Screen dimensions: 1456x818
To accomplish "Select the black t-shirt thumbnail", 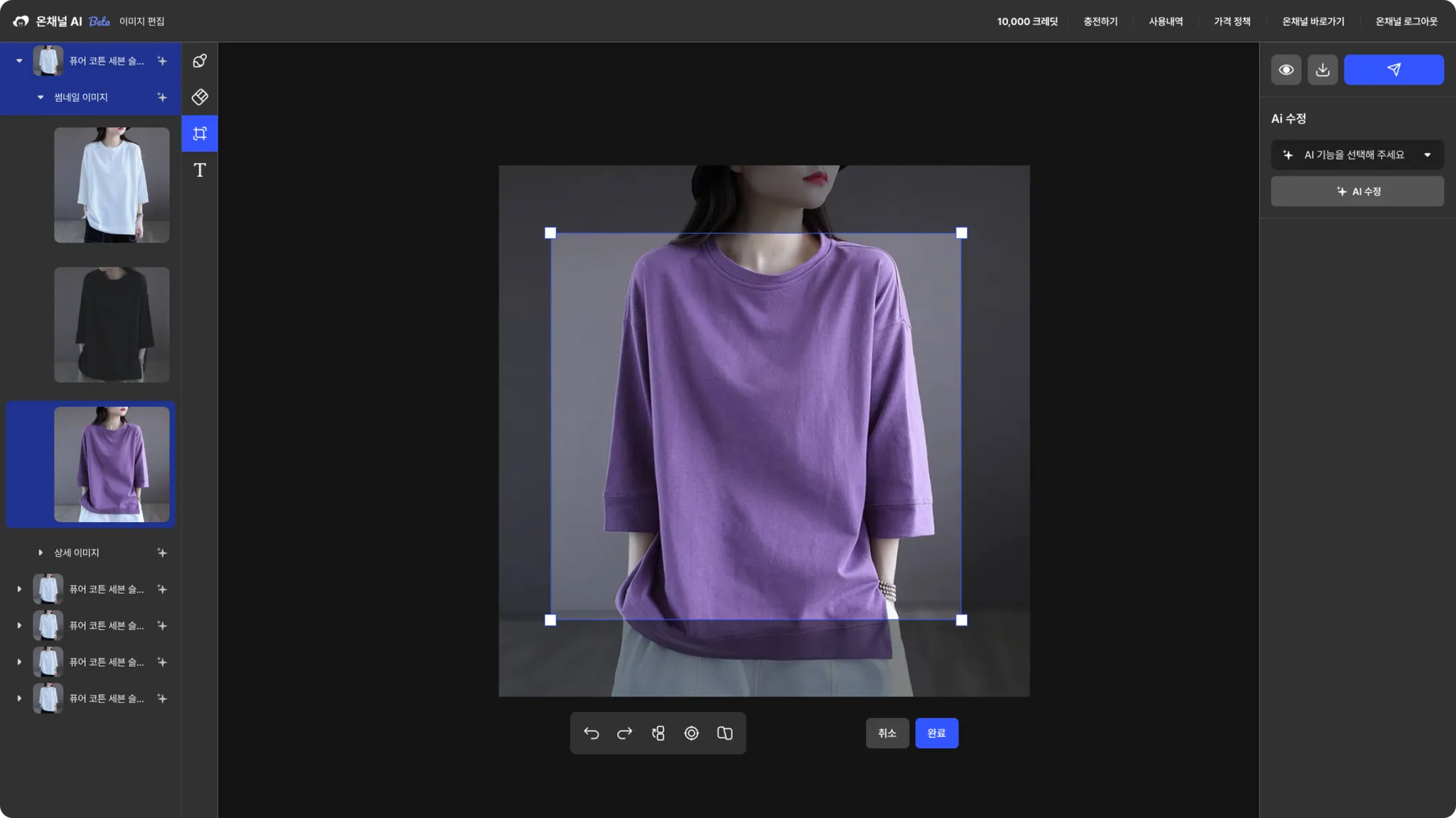I will point(112,325).
